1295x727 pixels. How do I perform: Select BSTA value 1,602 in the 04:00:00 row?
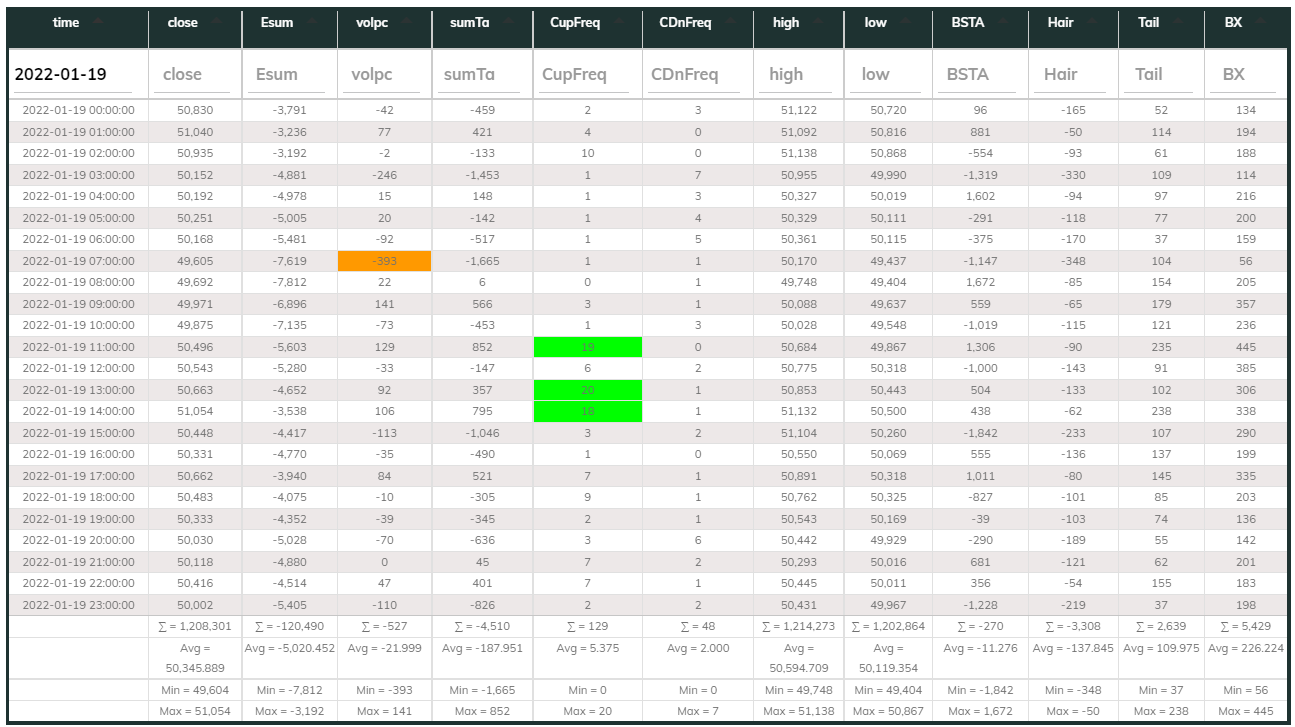pyautogui.click(x=981, y=196)
